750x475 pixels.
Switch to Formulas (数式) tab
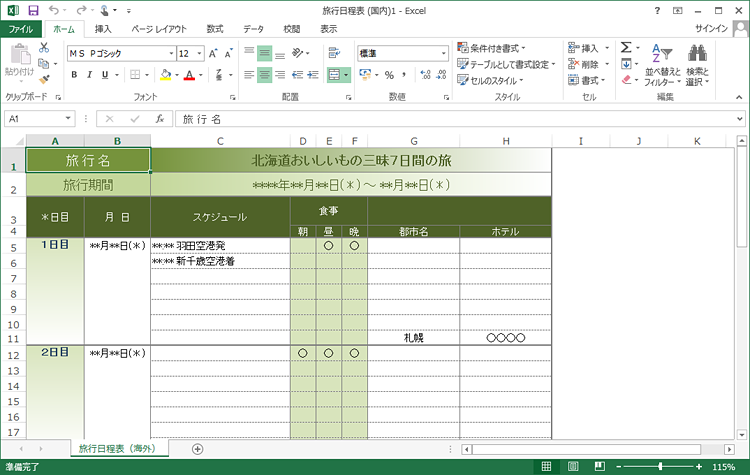pyautogui.click(x=215, y=29)
